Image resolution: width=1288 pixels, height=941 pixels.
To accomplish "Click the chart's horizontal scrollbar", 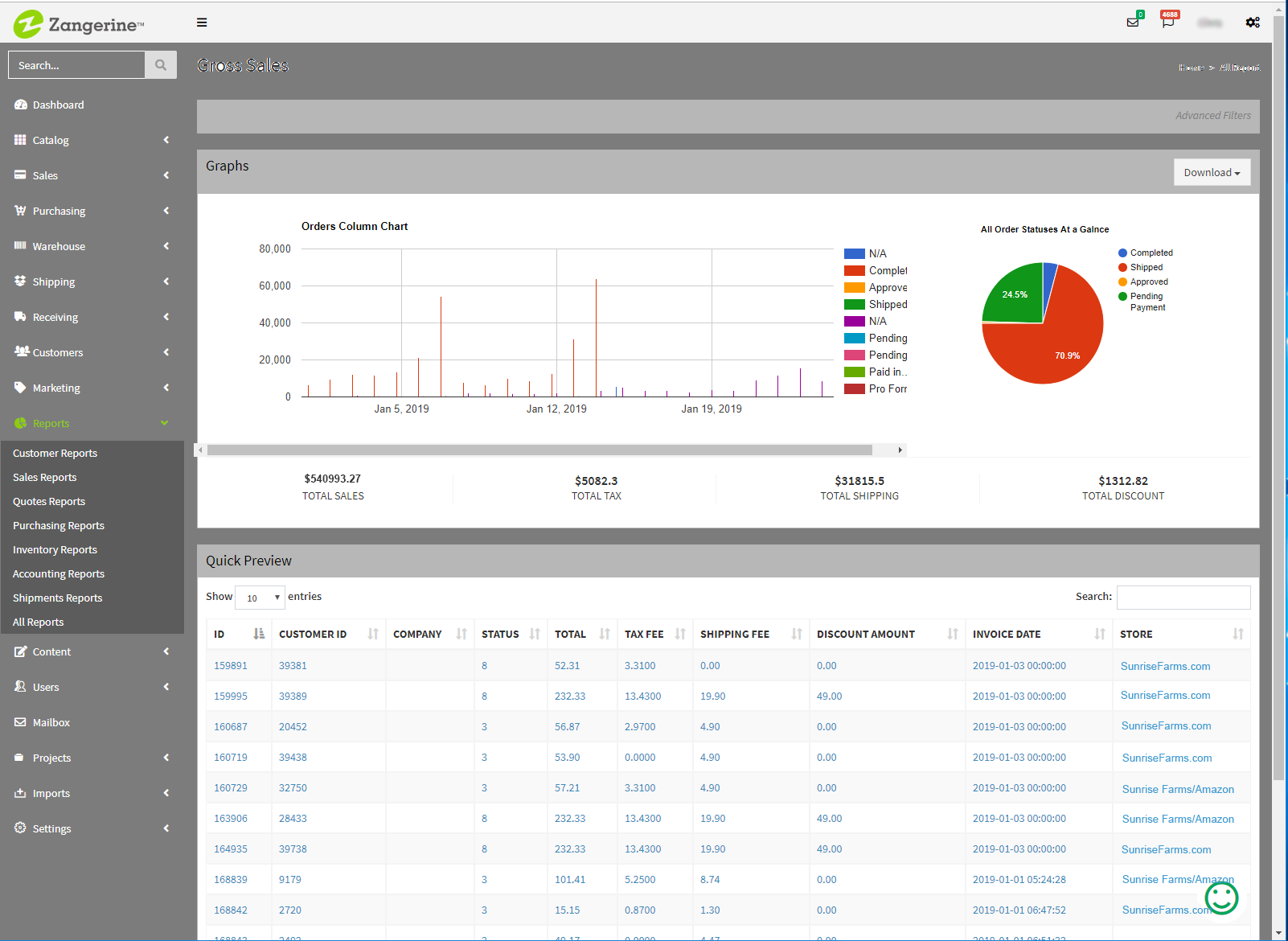I will click(x=539, y=450).
